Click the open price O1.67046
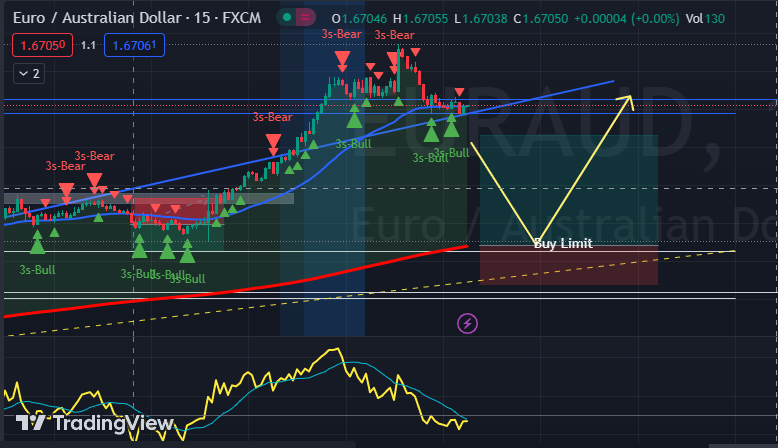 click(x=359, y=19)
